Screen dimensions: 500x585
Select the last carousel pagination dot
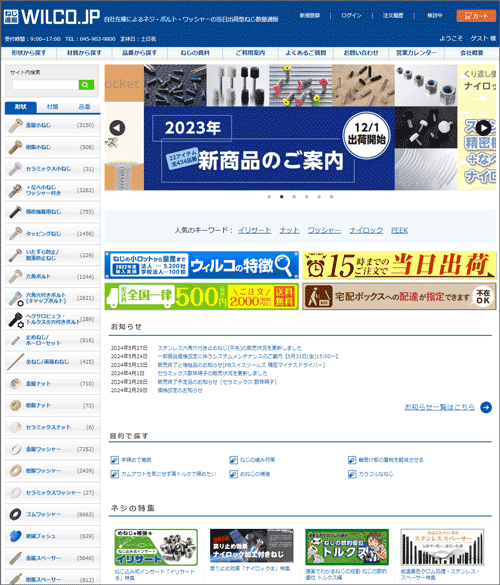pyautogui.click(x=331, y=197)
